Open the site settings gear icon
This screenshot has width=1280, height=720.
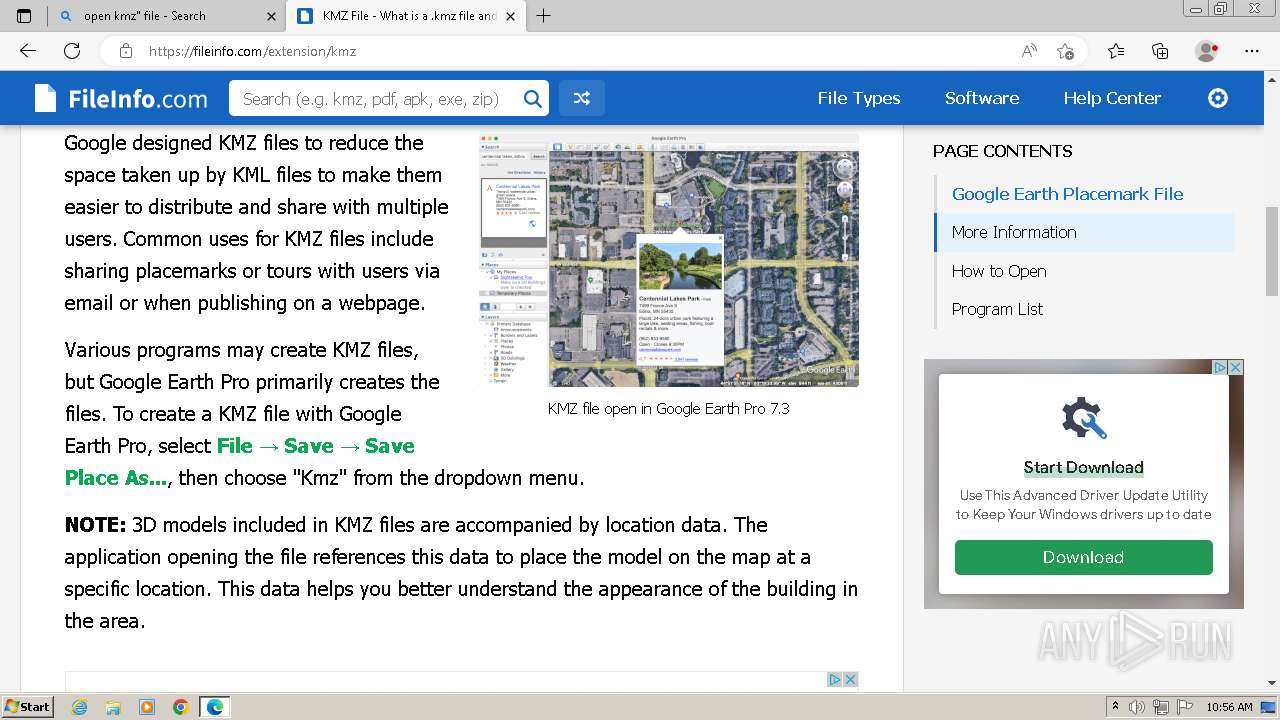(x=1218, y=98)
